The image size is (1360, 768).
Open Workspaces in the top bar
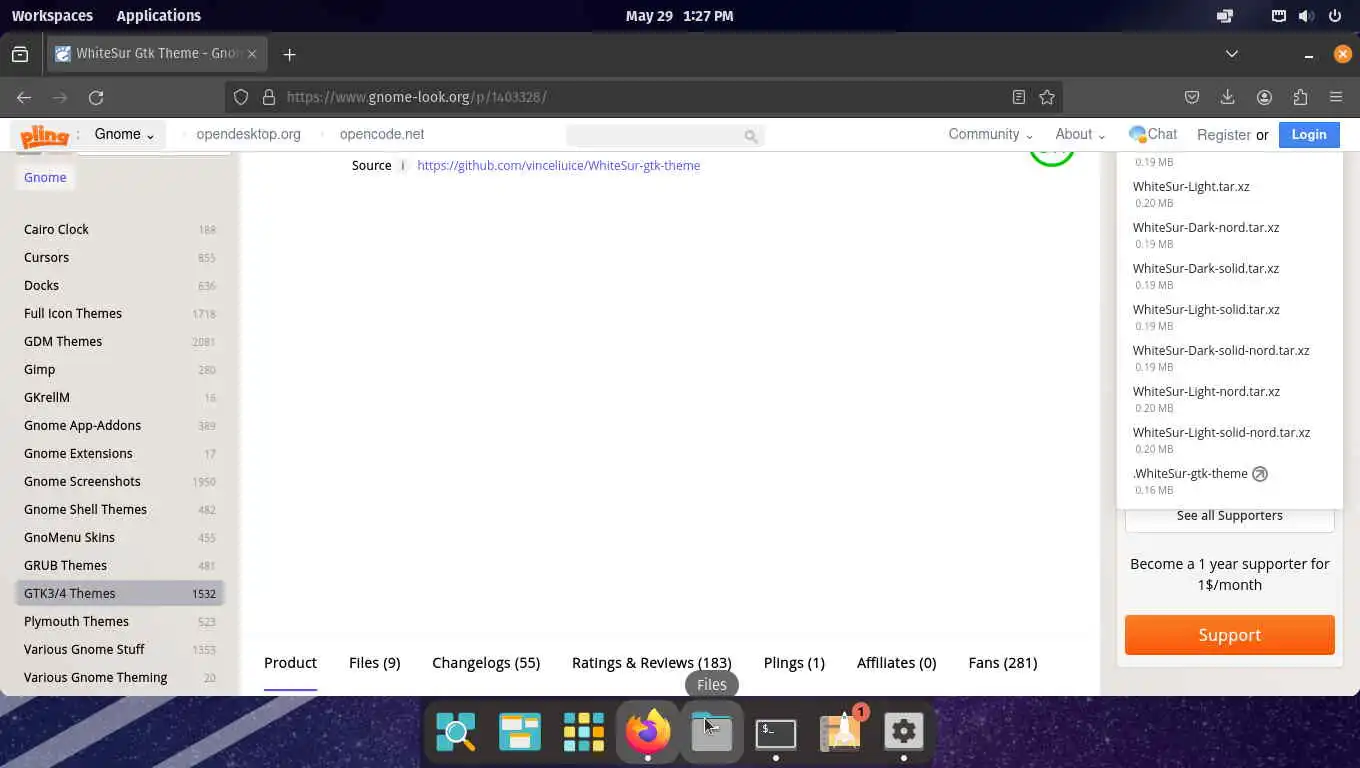coord(52,15)
